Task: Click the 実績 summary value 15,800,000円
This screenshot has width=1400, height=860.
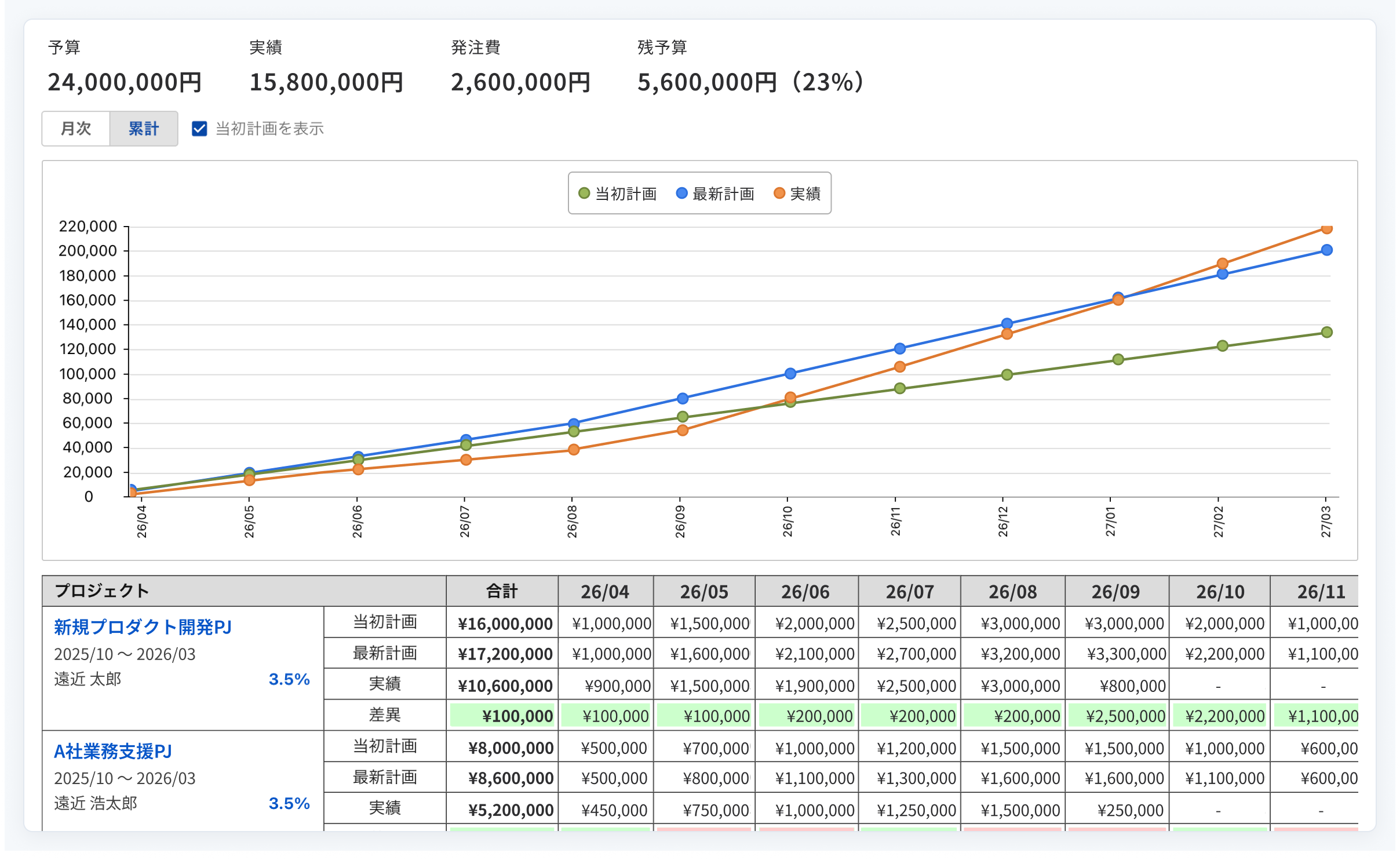Action: 326,82
